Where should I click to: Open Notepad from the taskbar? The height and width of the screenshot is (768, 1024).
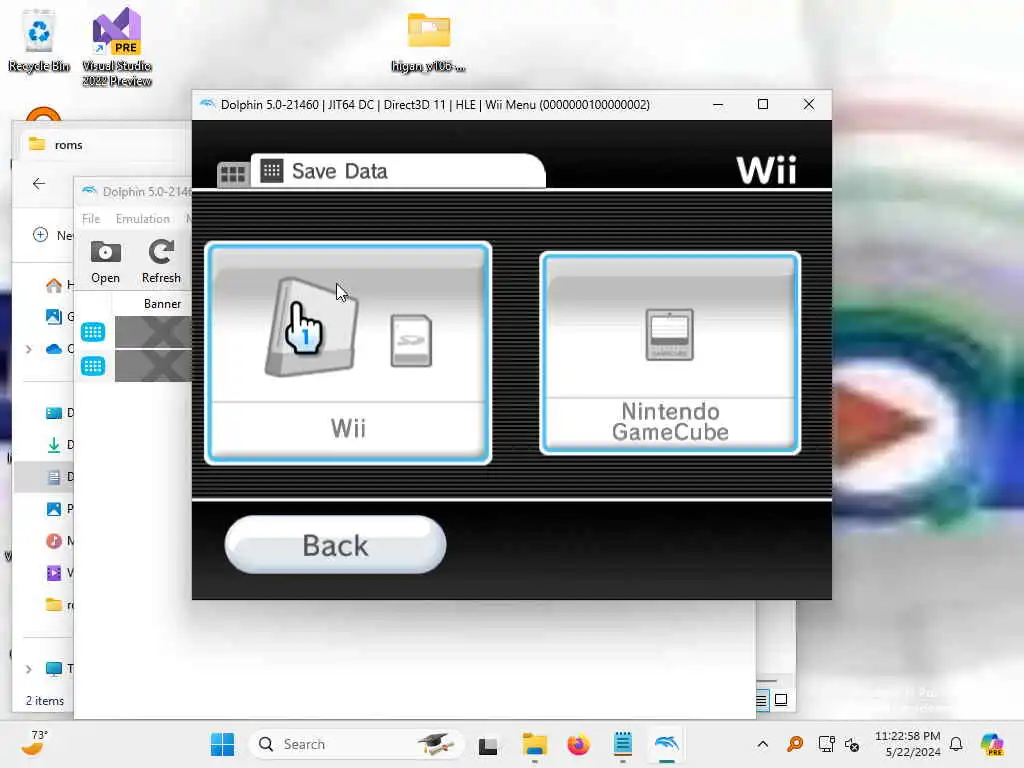point(622,744)
